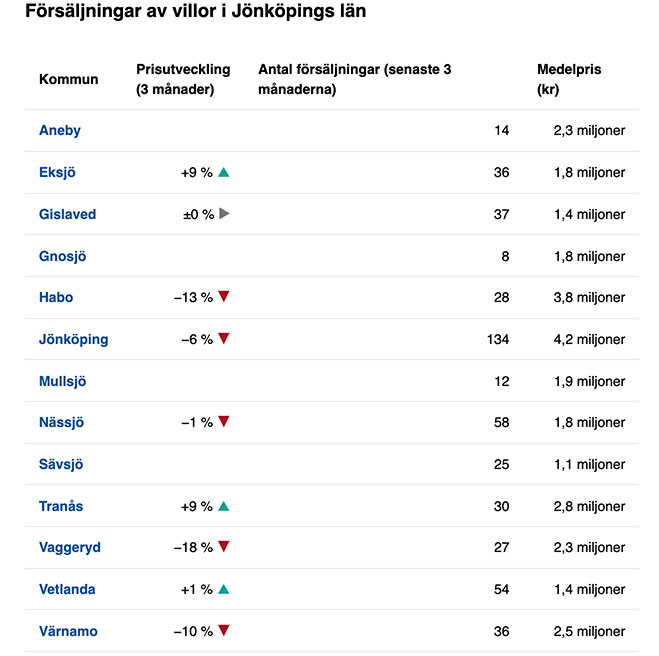Click the Kommun column header
Viewport: 659px width, 656px height.
coord(69,79)
